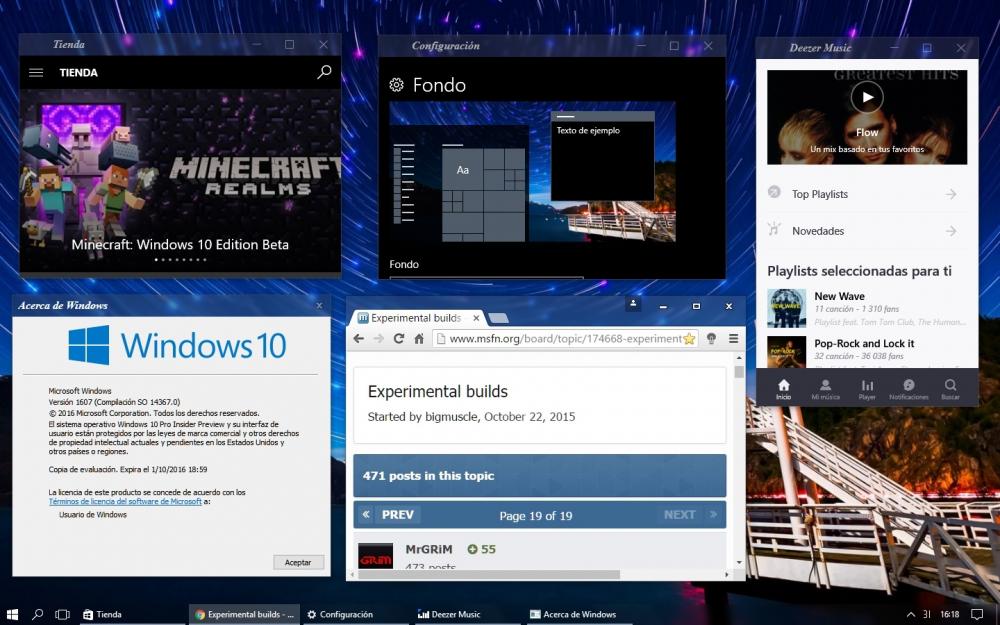Go to Mi música in Deezer

coord(825,389)
